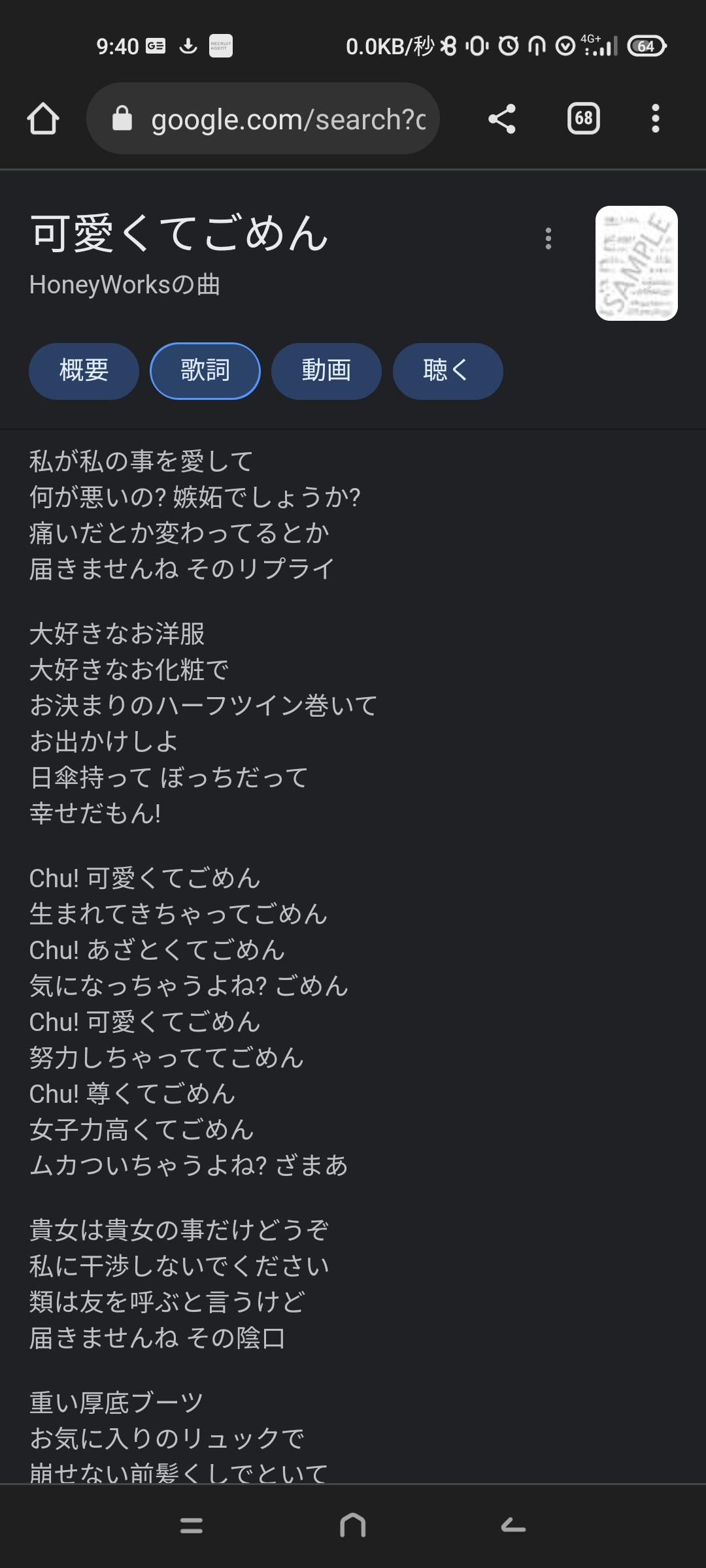
Task: Tap the song title 可愛くてごめん
Action: tap(179, 233)
